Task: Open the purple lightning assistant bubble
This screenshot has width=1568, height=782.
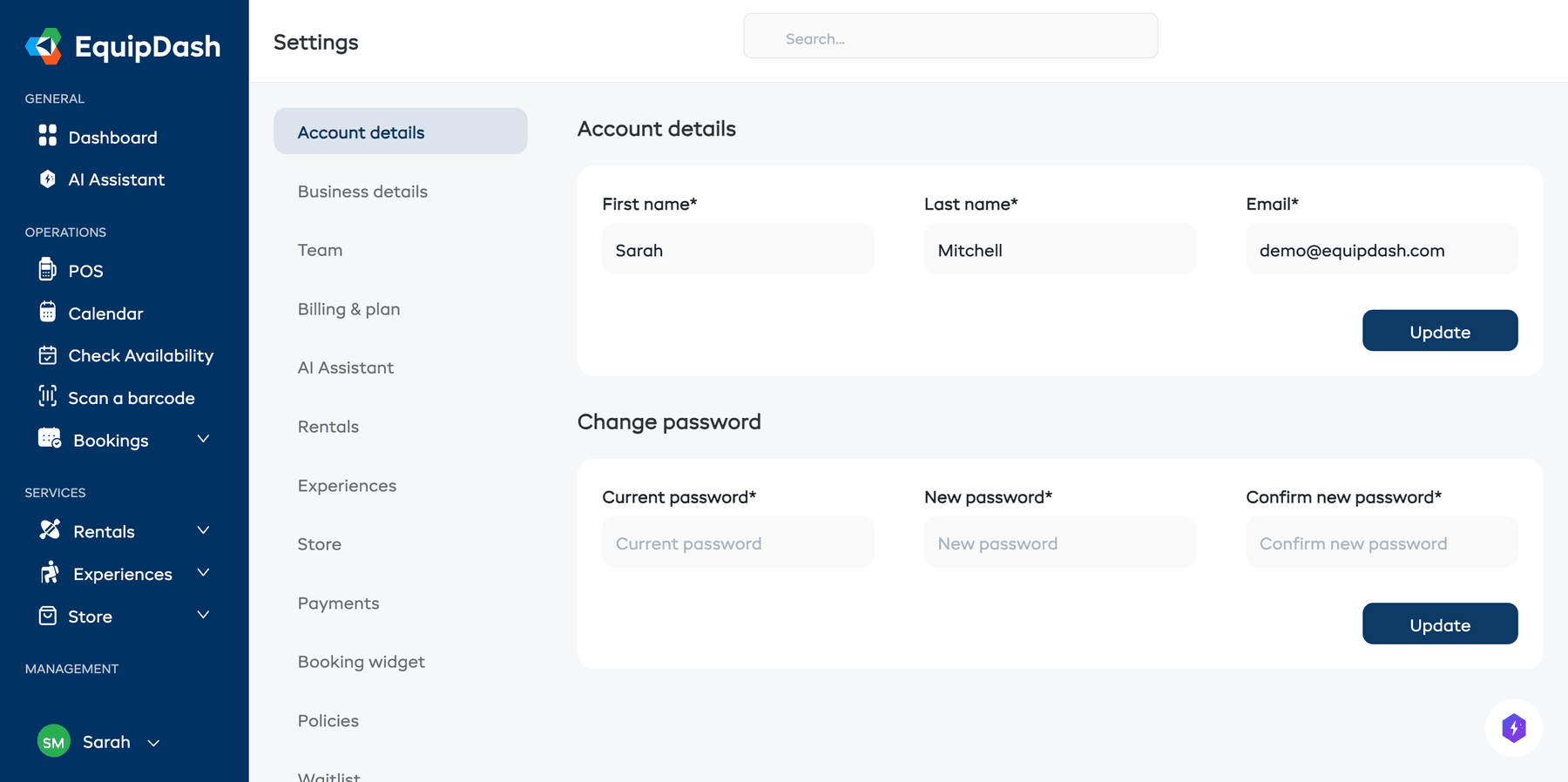Action: click(1514, 728)
